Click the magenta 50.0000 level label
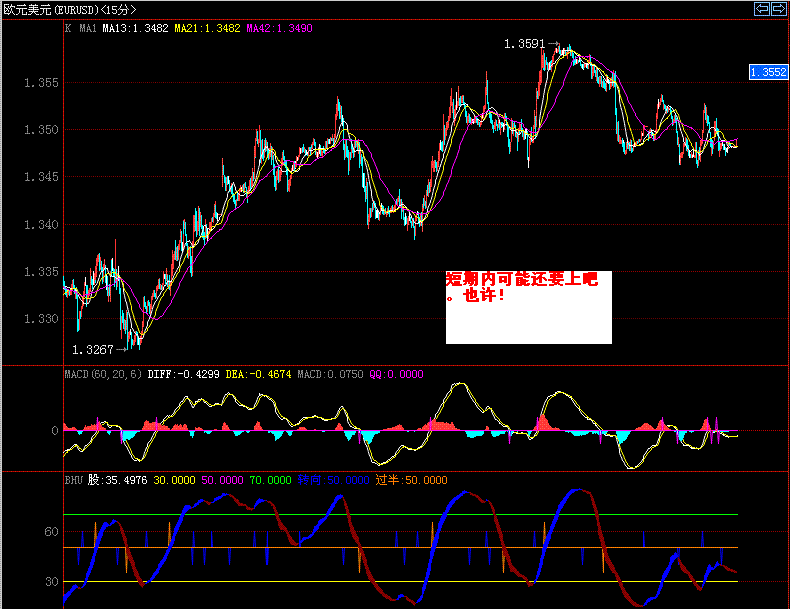Viewport: 790px width, 609px height. pyautogui.click(x=222, y=480)
